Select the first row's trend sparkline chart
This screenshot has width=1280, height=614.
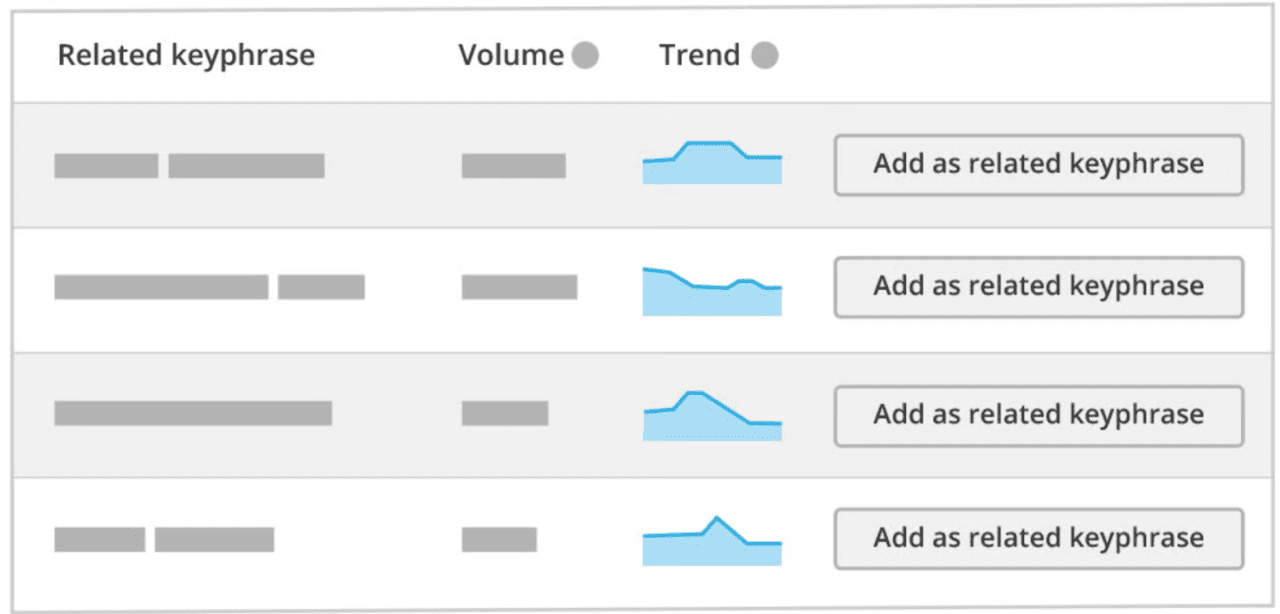712,164
